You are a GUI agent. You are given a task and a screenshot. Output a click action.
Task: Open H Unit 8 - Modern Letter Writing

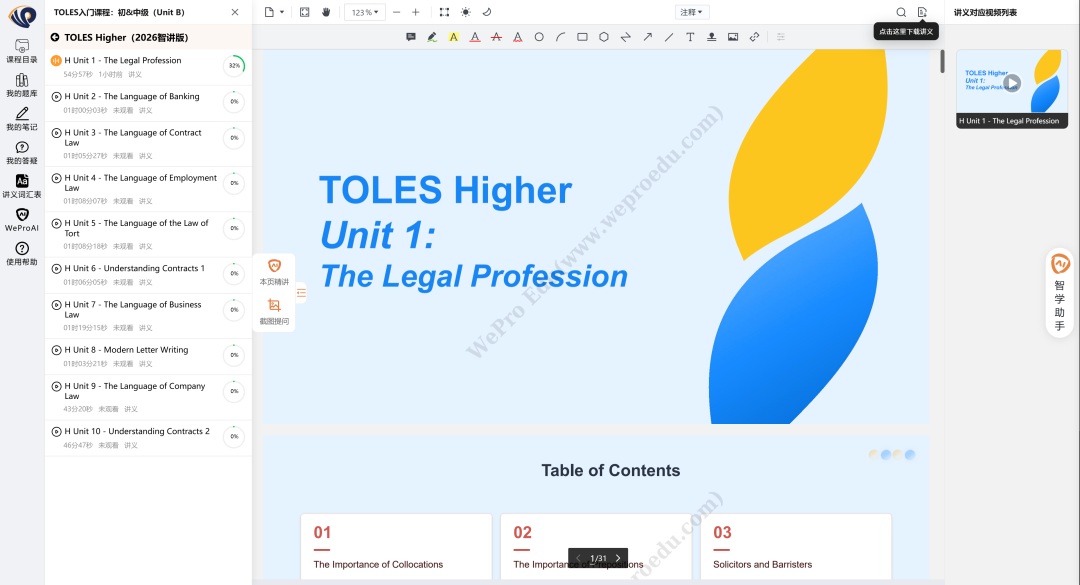click(x=148, y=356)
